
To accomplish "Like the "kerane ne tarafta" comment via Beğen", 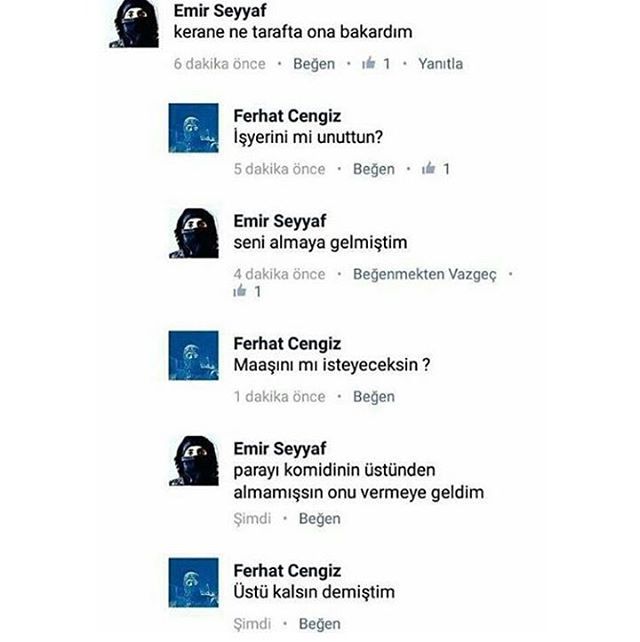I will pyautogui.click(x=314, y=64).
